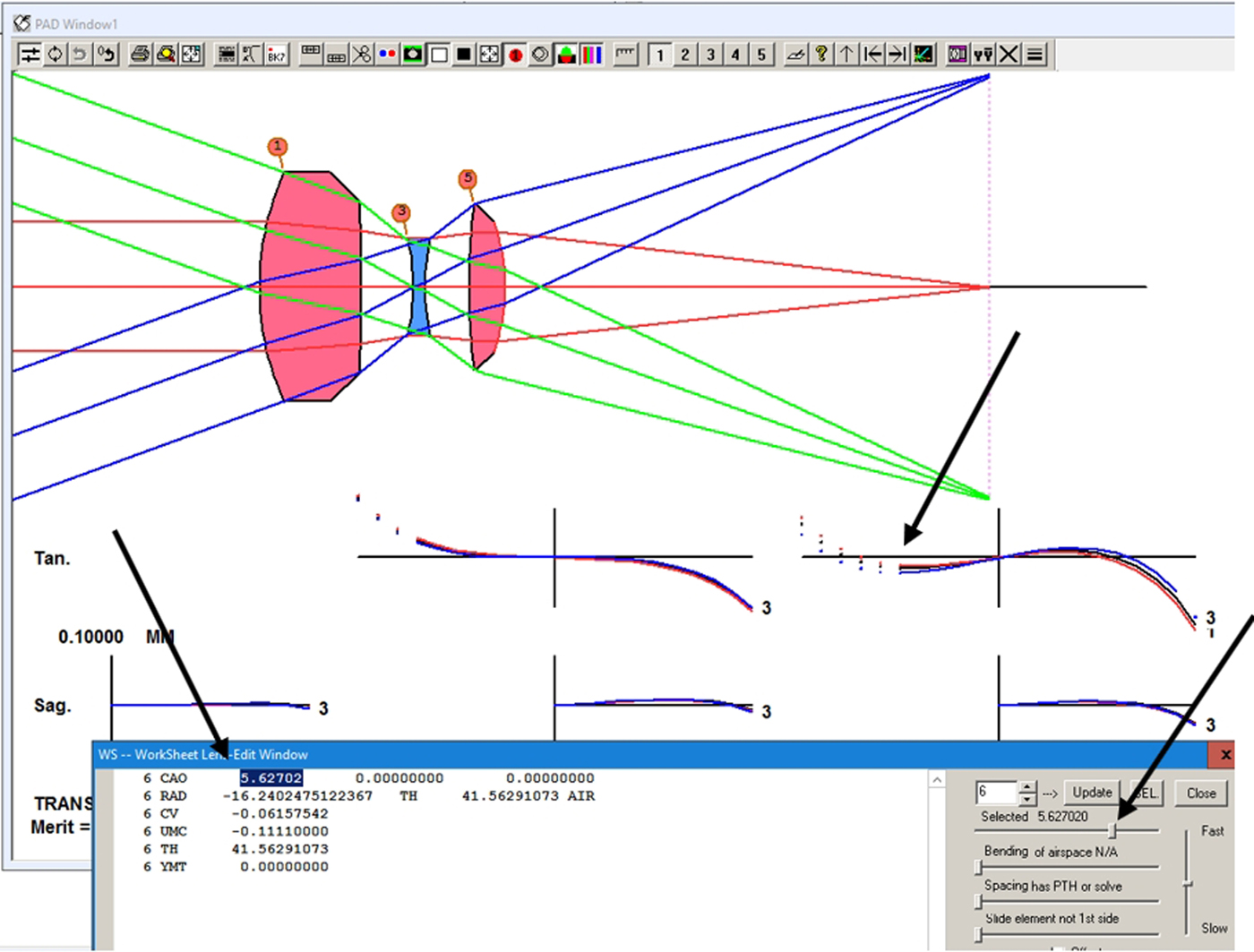Decrease the surface number with down stepper

click(1027, 799)
